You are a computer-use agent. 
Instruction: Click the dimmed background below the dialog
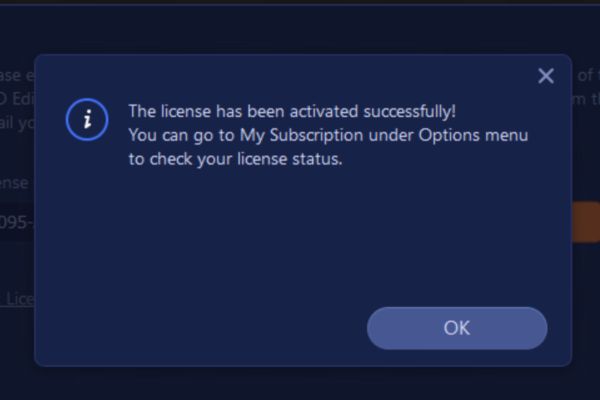[x=300, y=384]
